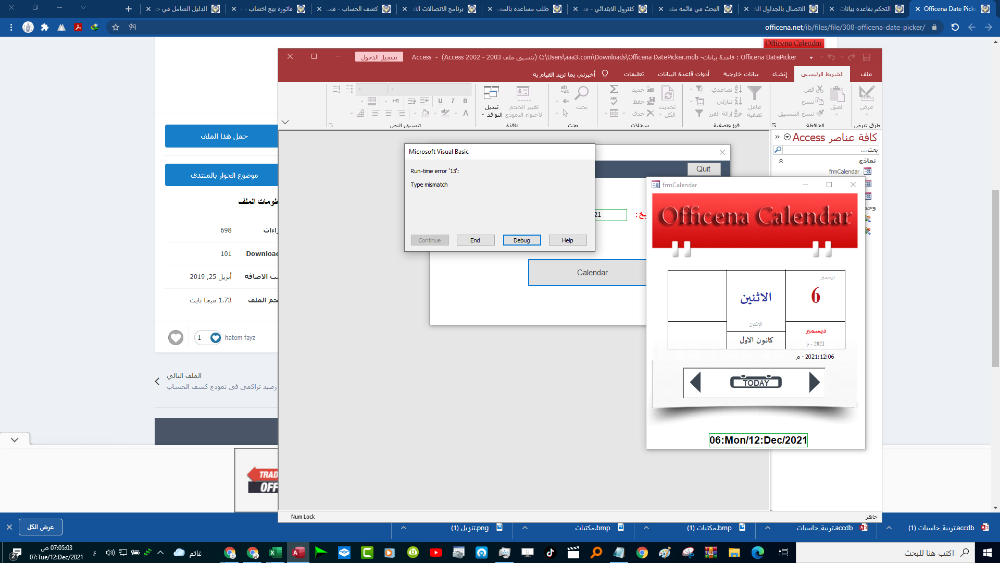This screenshot has width=1000, height=563.
Task: Go to next day with right arrow
Action: [814, 383]
